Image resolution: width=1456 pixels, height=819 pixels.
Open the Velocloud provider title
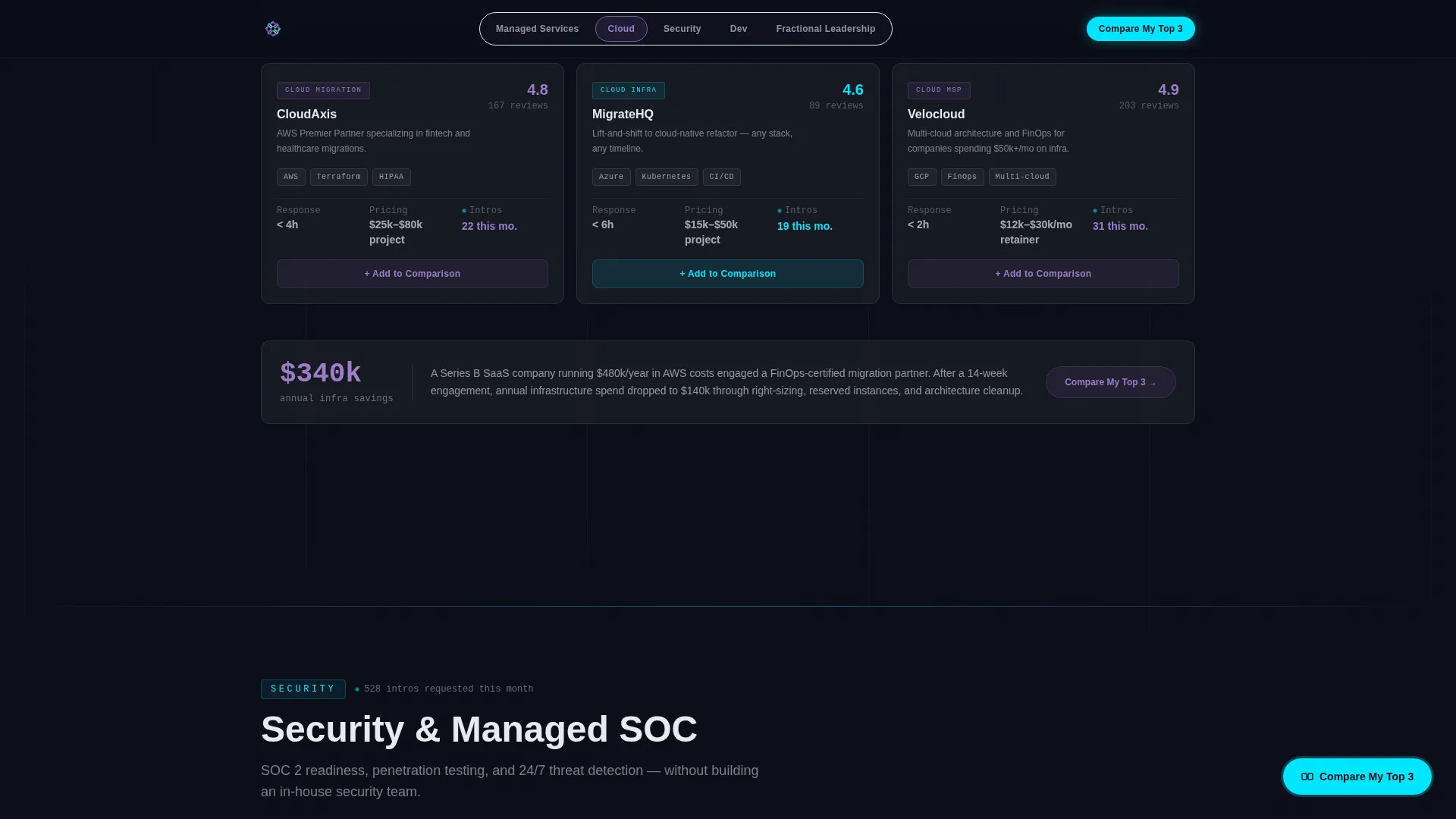[x=936, y=114]
